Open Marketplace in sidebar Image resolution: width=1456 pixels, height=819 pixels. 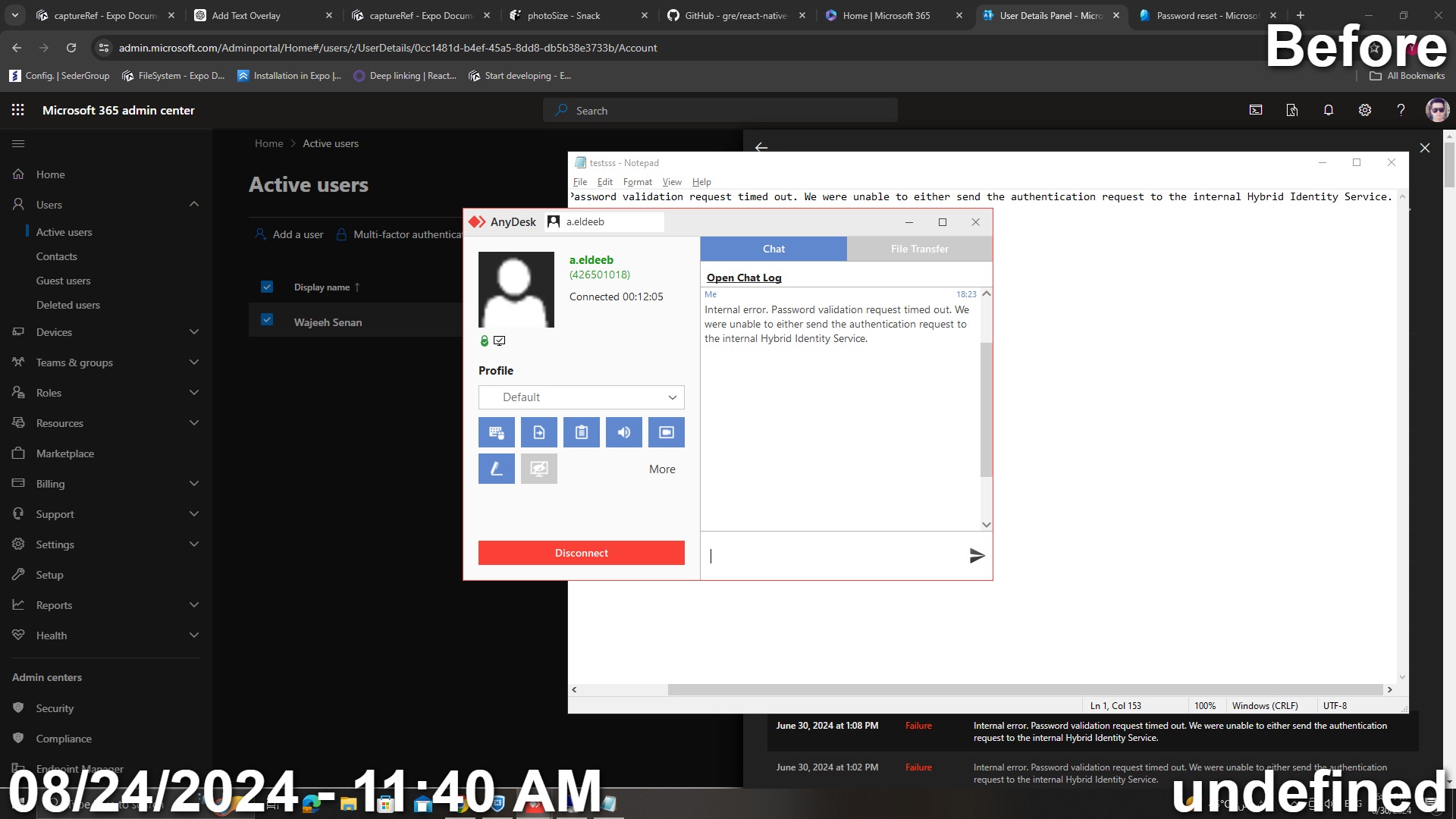click(65, 453)
